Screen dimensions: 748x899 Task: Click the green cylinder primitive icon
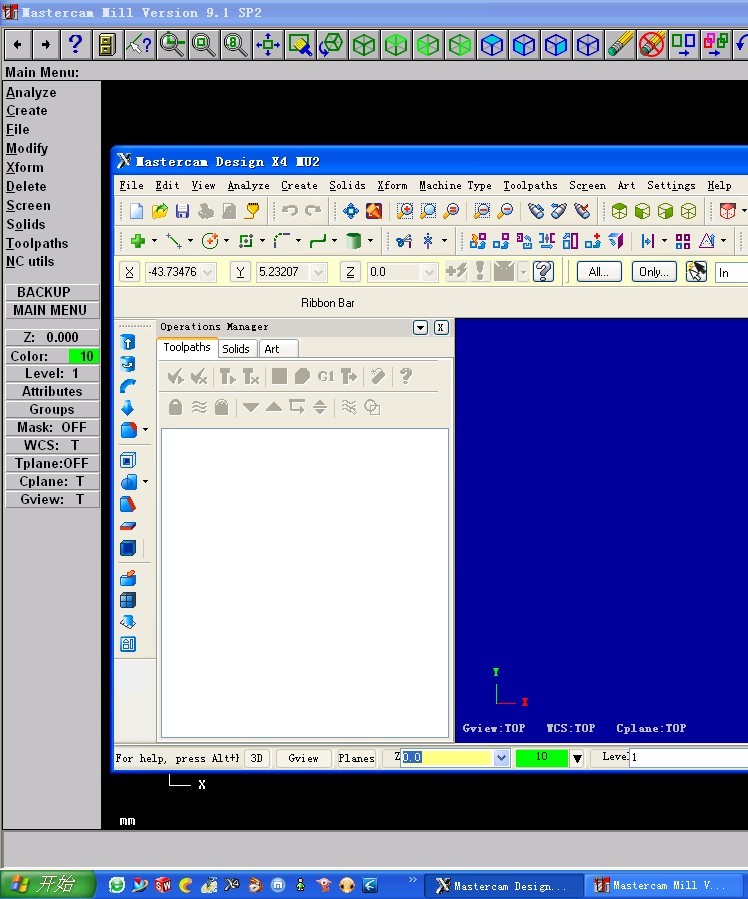coord(354,241)
